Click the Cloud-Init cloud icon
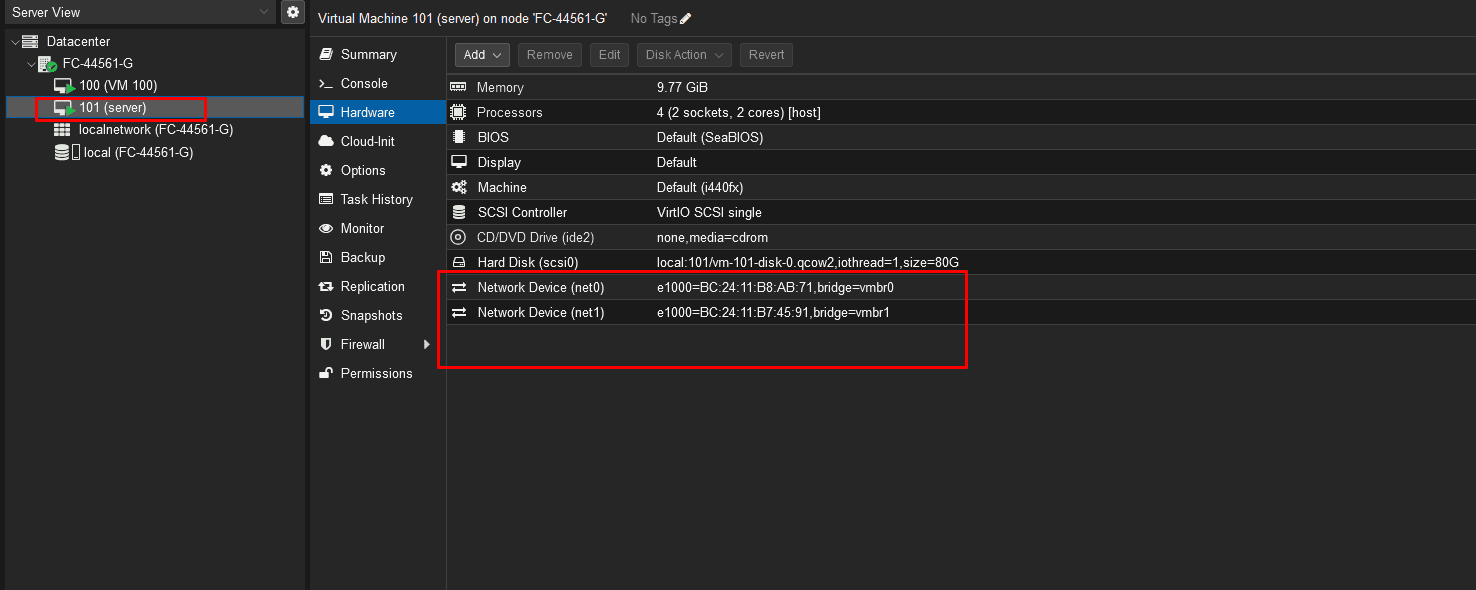 tap(325, 142)
